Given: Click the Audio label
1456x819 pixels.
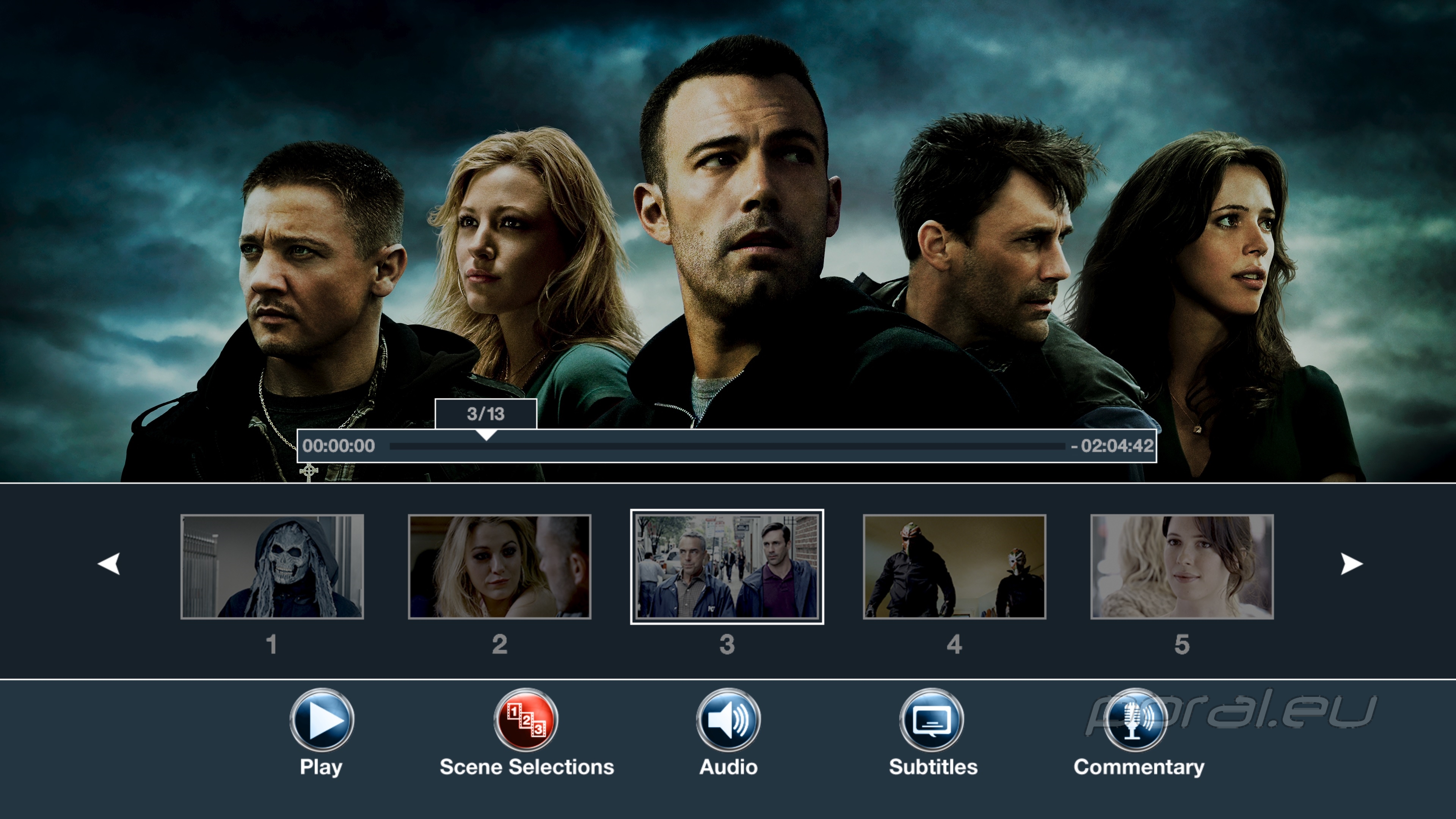Looking at the screenshot, I should pyautogui.click(x=728, y=766).
